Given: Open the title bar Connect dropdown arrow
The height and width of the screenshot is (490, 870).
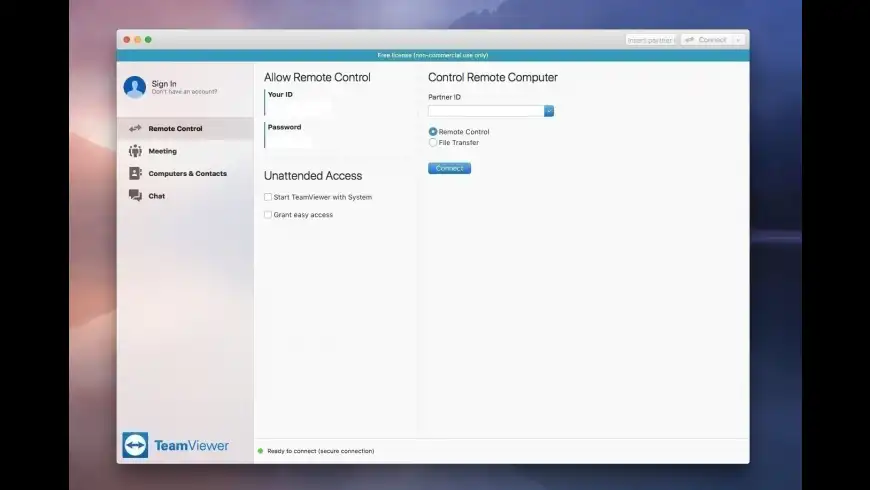Looking at the screenshot, I should [738, 40].
